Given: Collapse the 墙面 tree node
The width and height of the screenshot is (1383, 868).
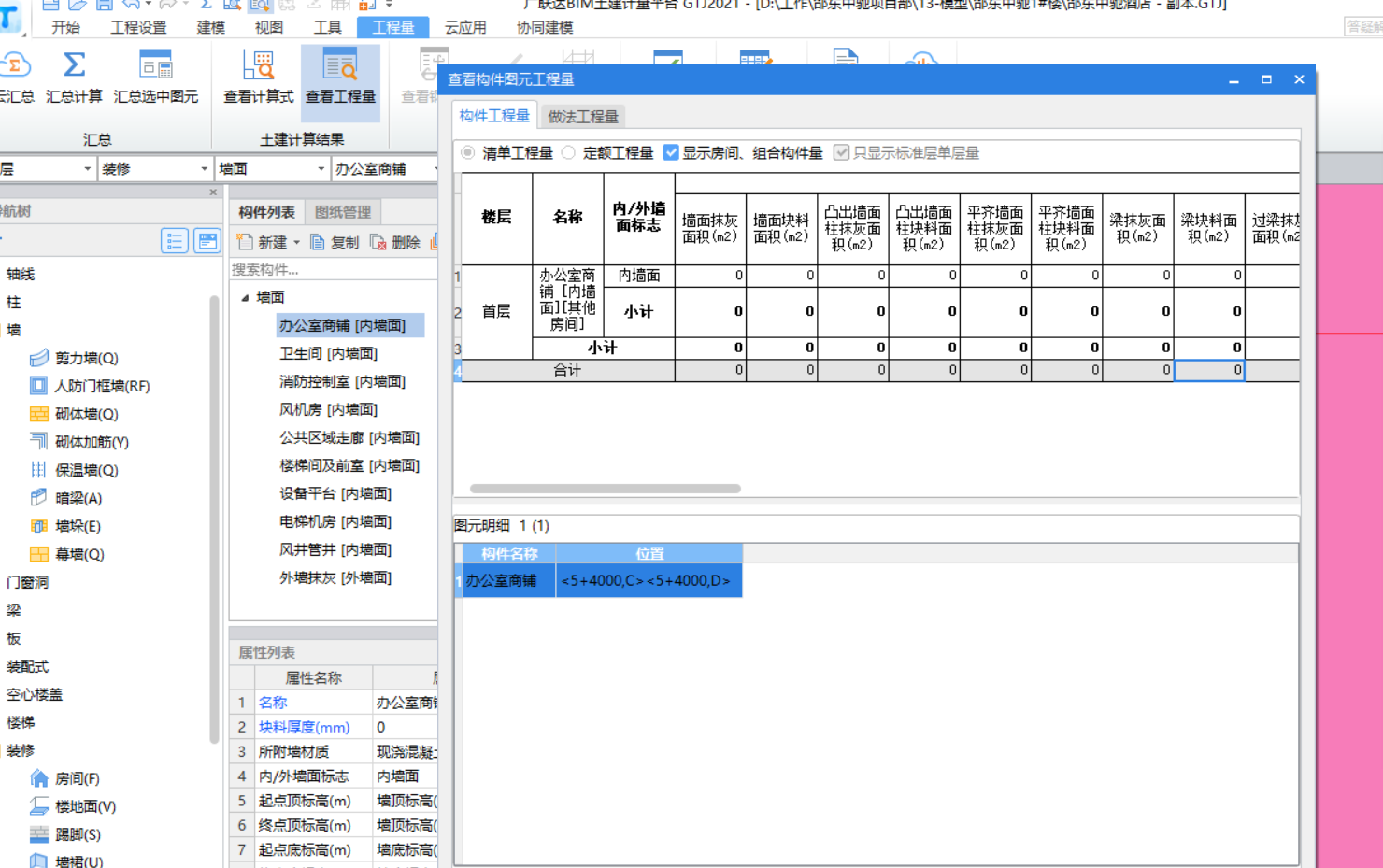Looking at the screenshot, I should (x=245, y=297).
